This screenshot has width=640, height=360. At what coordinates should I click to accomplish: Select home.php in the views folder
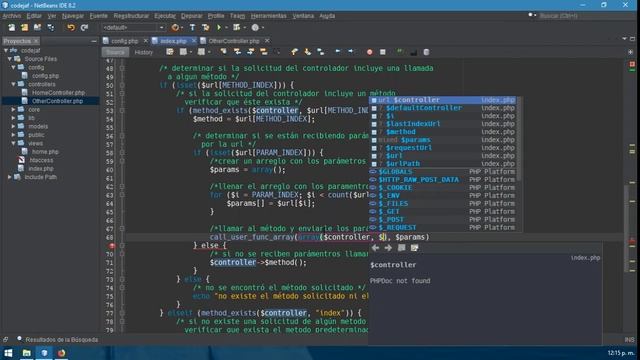[45, 151]
